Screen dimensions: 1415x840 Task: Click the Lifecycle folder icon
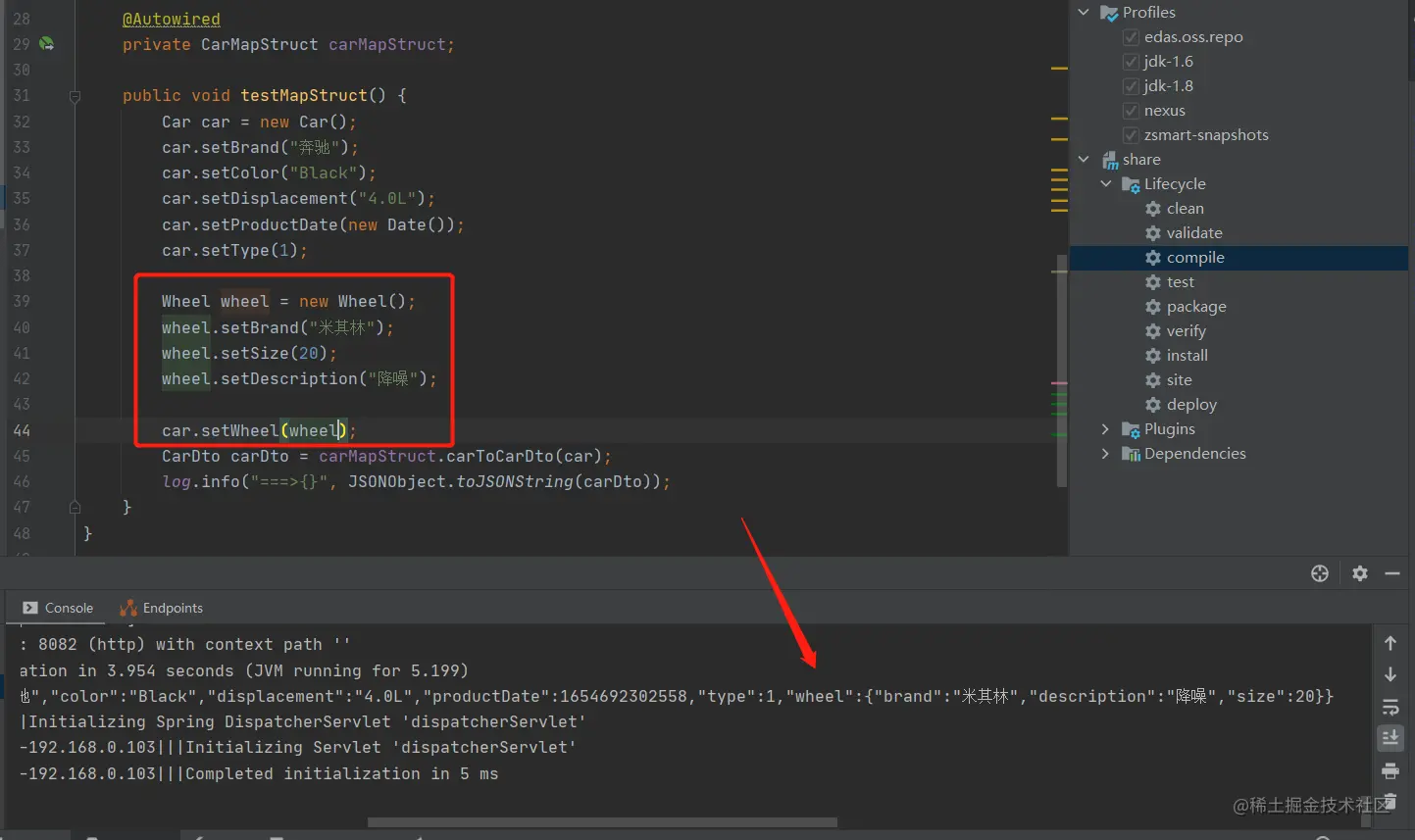point(1131,184)
